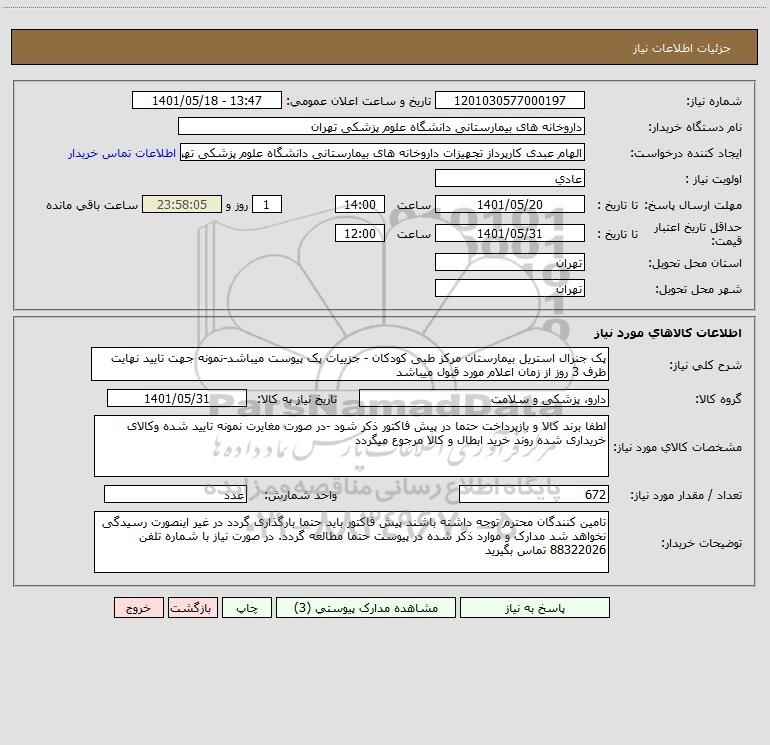Click the گروه کالا field
This screenshot has height=745, width=770.
484,398
